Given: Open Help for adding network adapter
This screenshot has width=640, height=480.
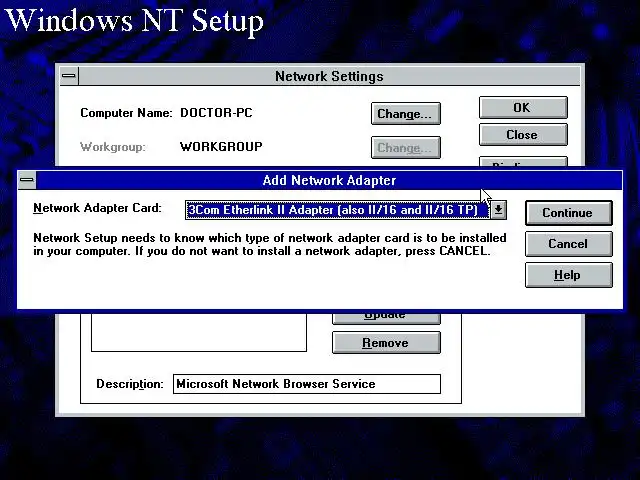Looking at the screenshot, I should click(569, 275).
